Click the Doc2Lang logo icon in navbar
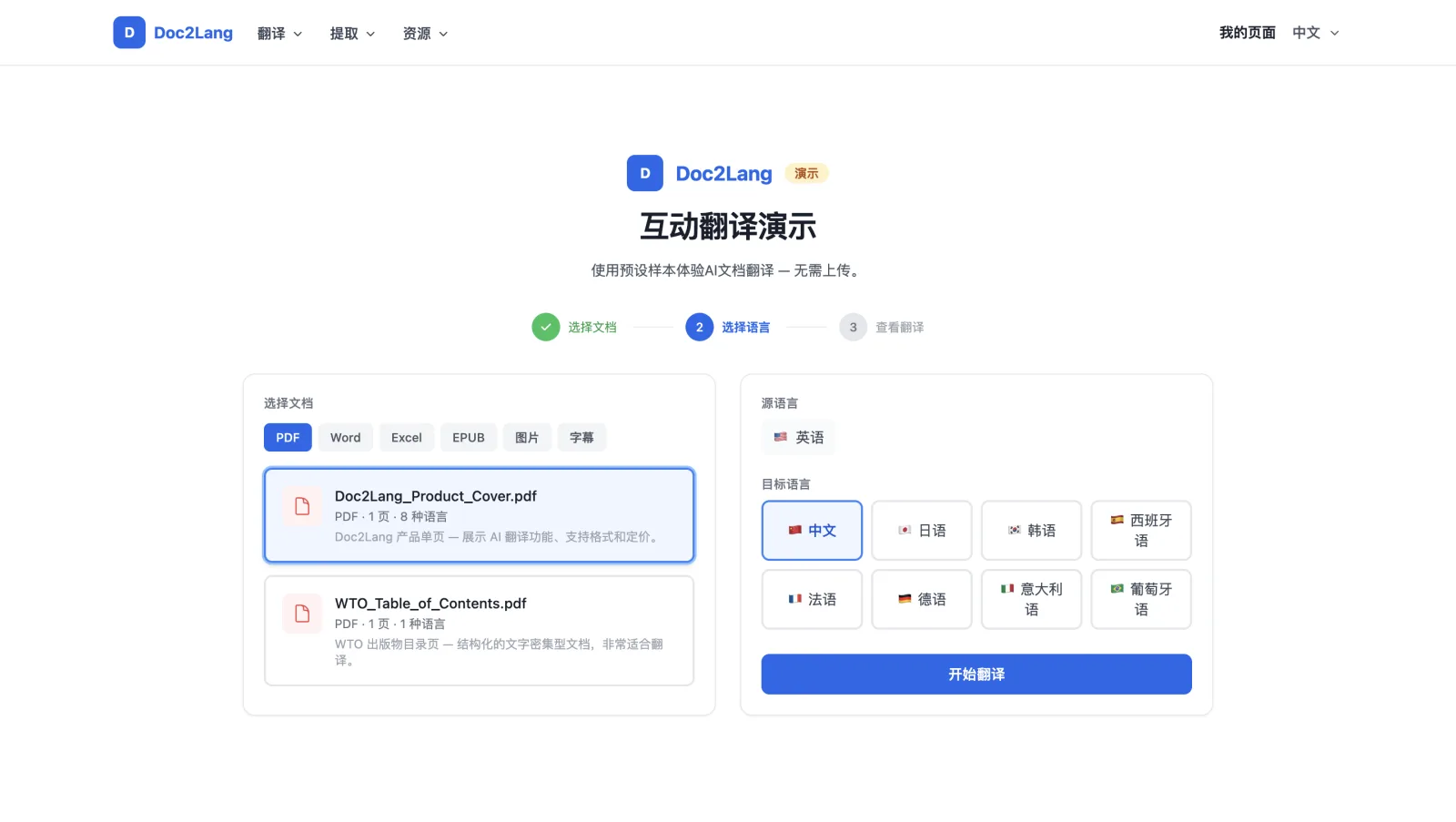This screenshot has width=1456, height=822. click(129, 33)
